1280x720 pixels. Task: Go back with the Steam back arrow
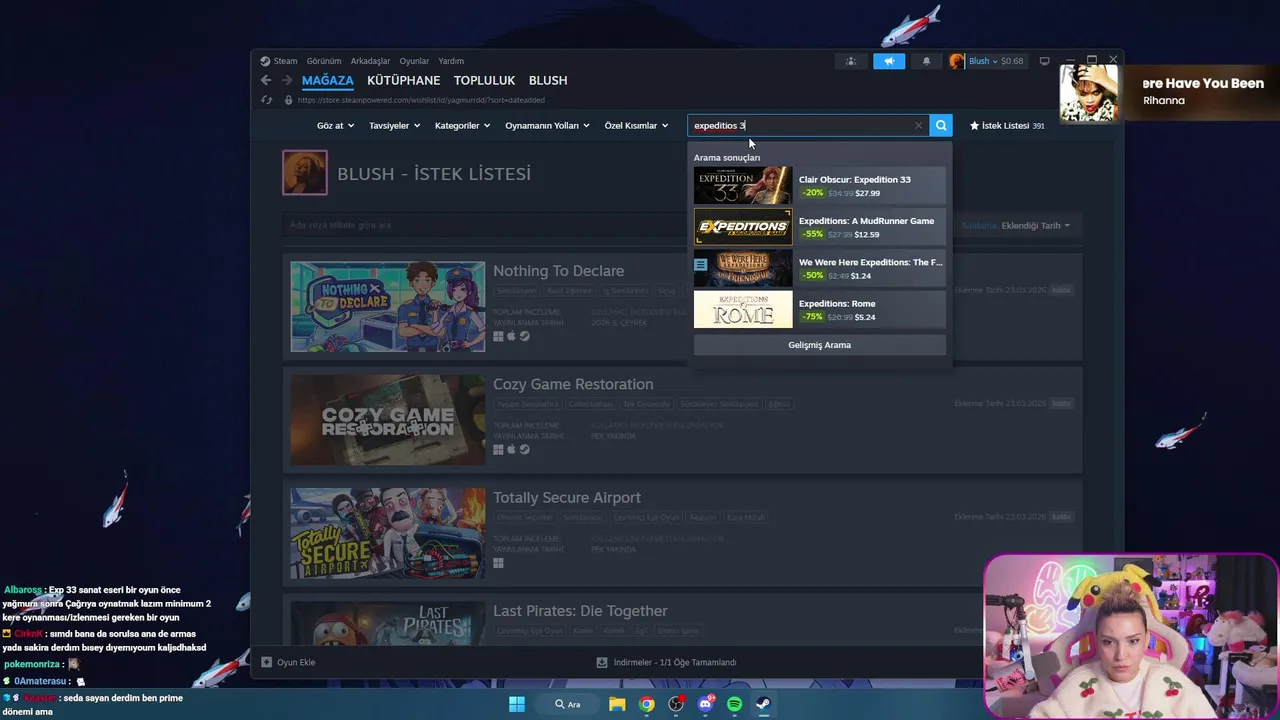tap(265, 80)
